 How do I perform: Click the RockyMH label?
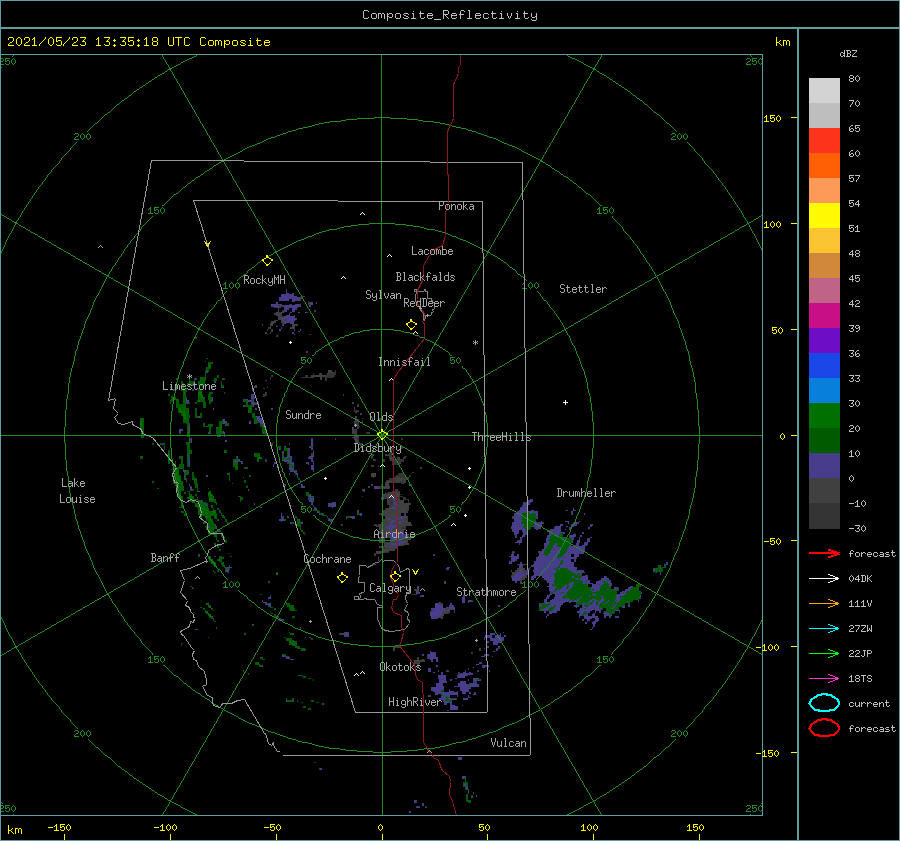264,280
